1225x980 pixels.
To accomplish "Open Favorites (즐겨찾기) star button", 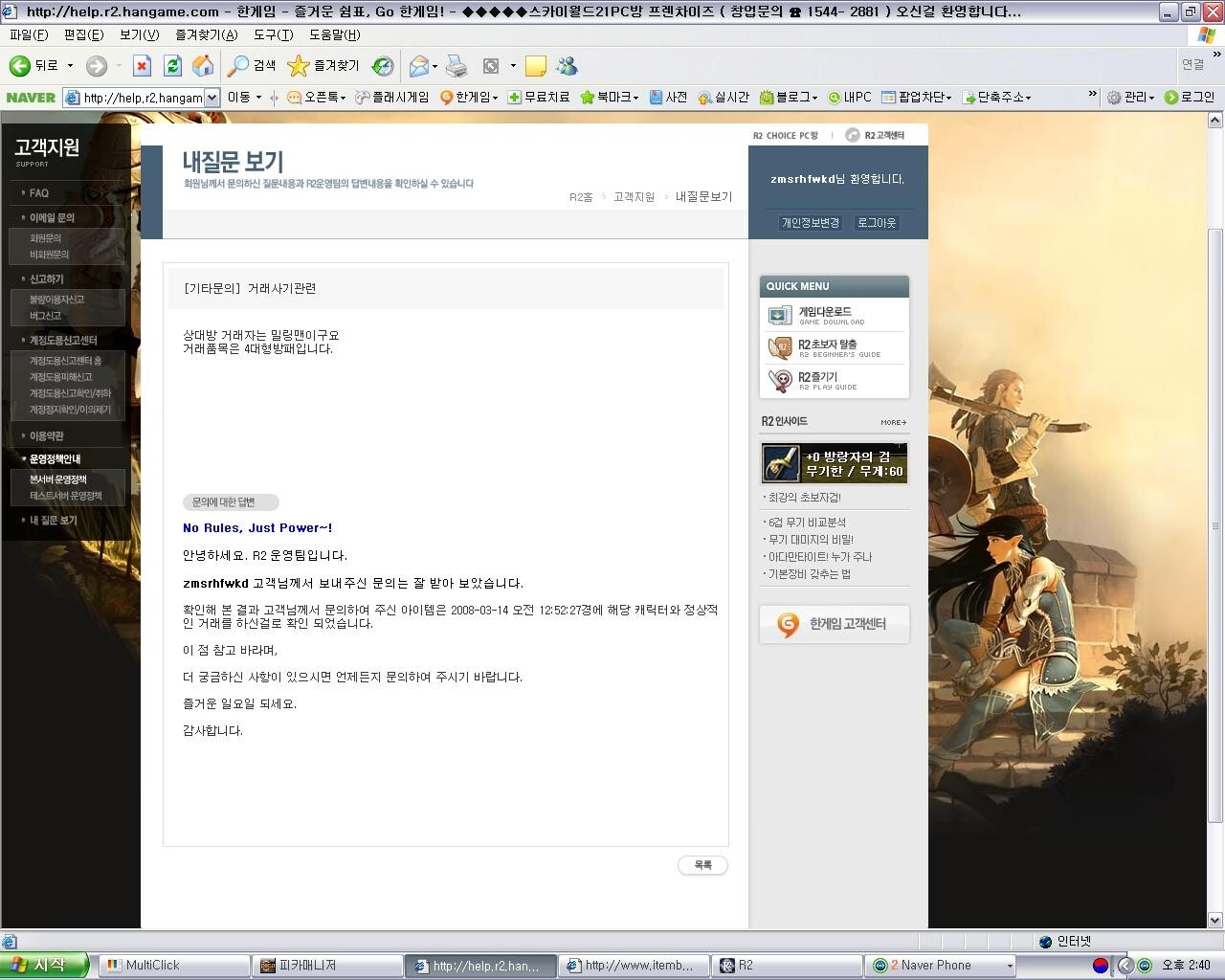I will (323, 66).
